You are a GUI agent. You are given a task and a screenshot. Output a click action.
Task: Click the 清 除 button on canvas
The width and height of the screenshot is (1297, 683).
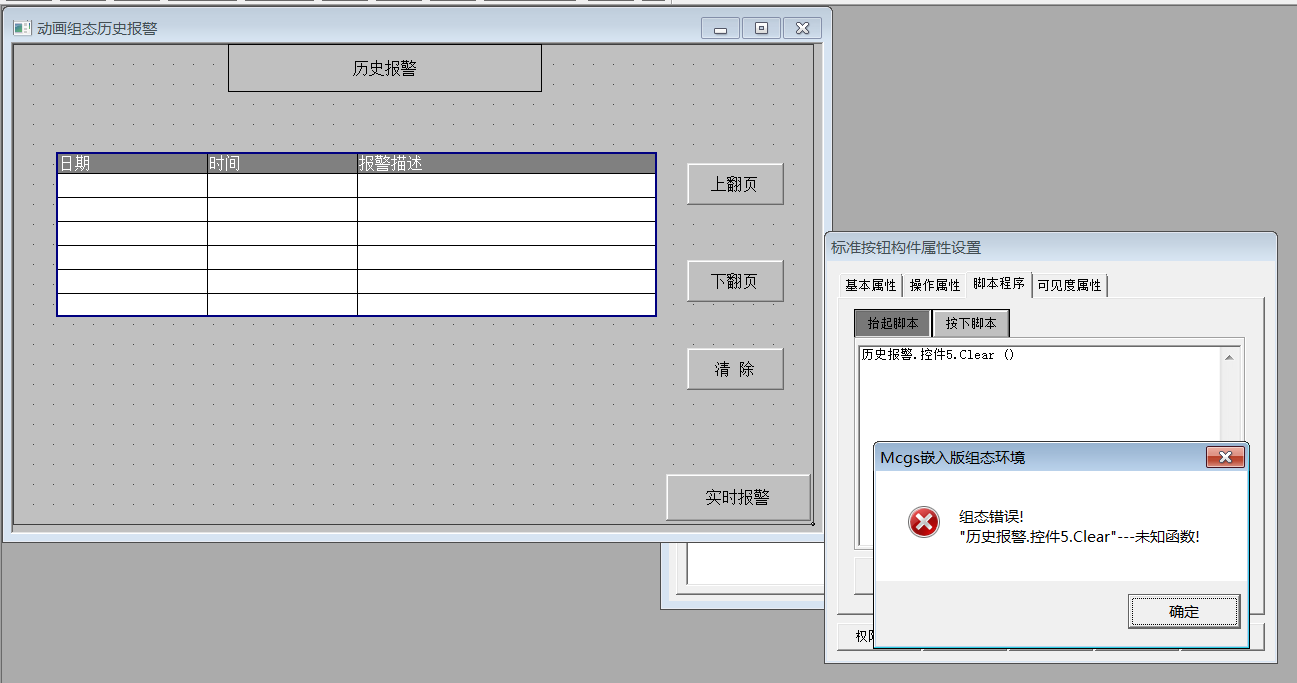click(x=734, y=369)
